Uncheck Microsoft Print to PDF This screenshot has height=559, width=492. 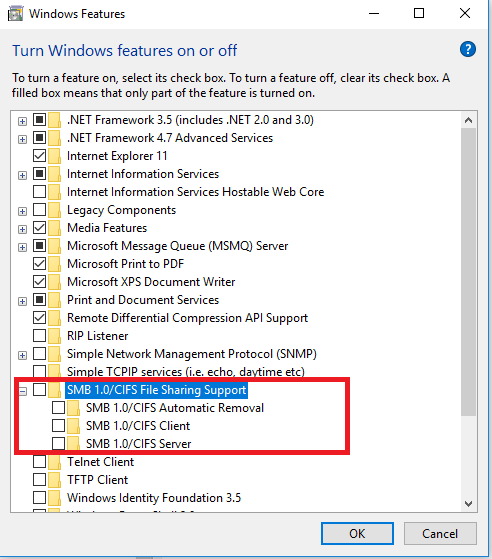click(x=40, y=264)
